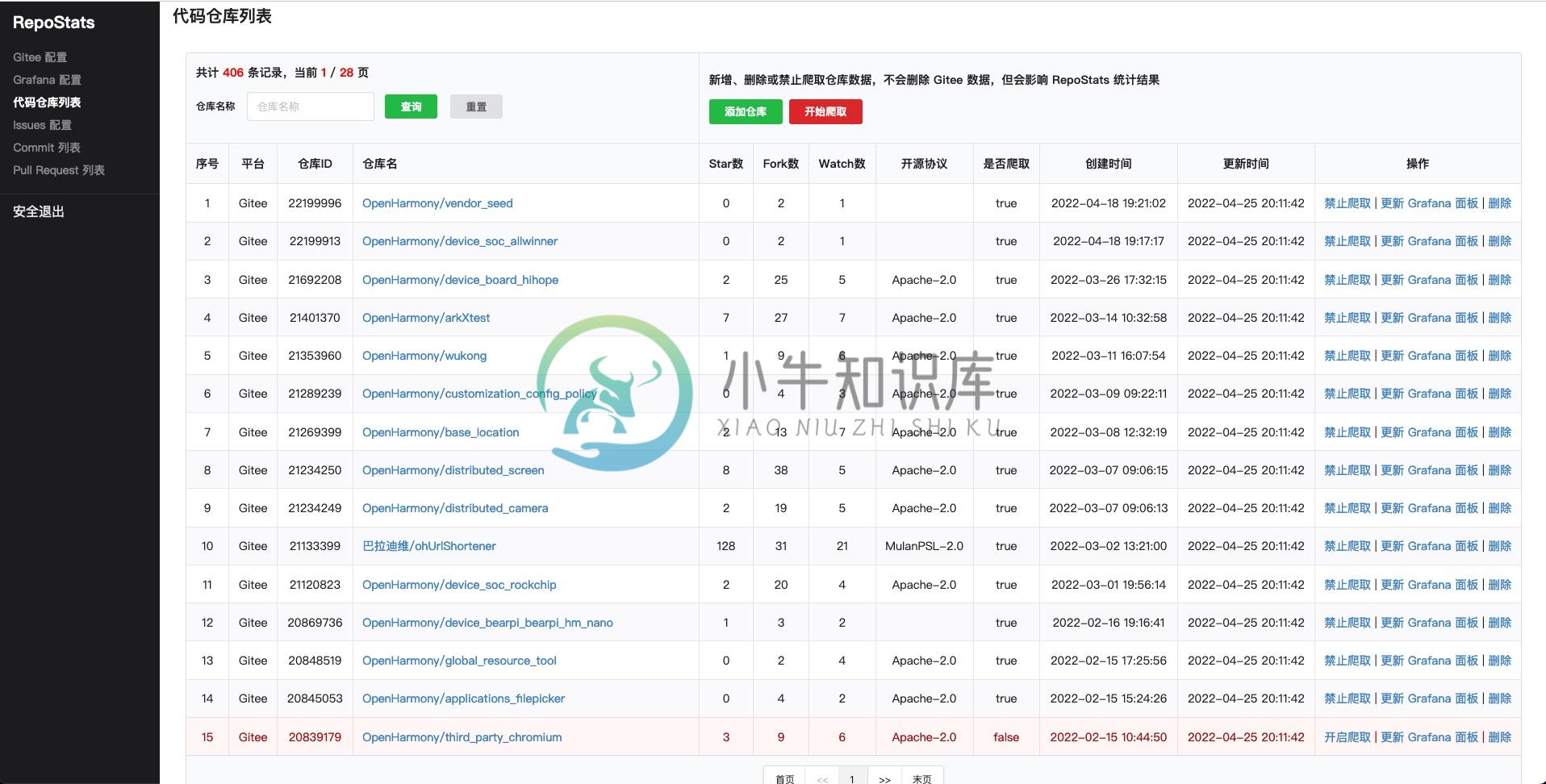Viewport: 1546px width, 784px height.
Task: Click the RepoStats logo title
Action: coord(53,23)
